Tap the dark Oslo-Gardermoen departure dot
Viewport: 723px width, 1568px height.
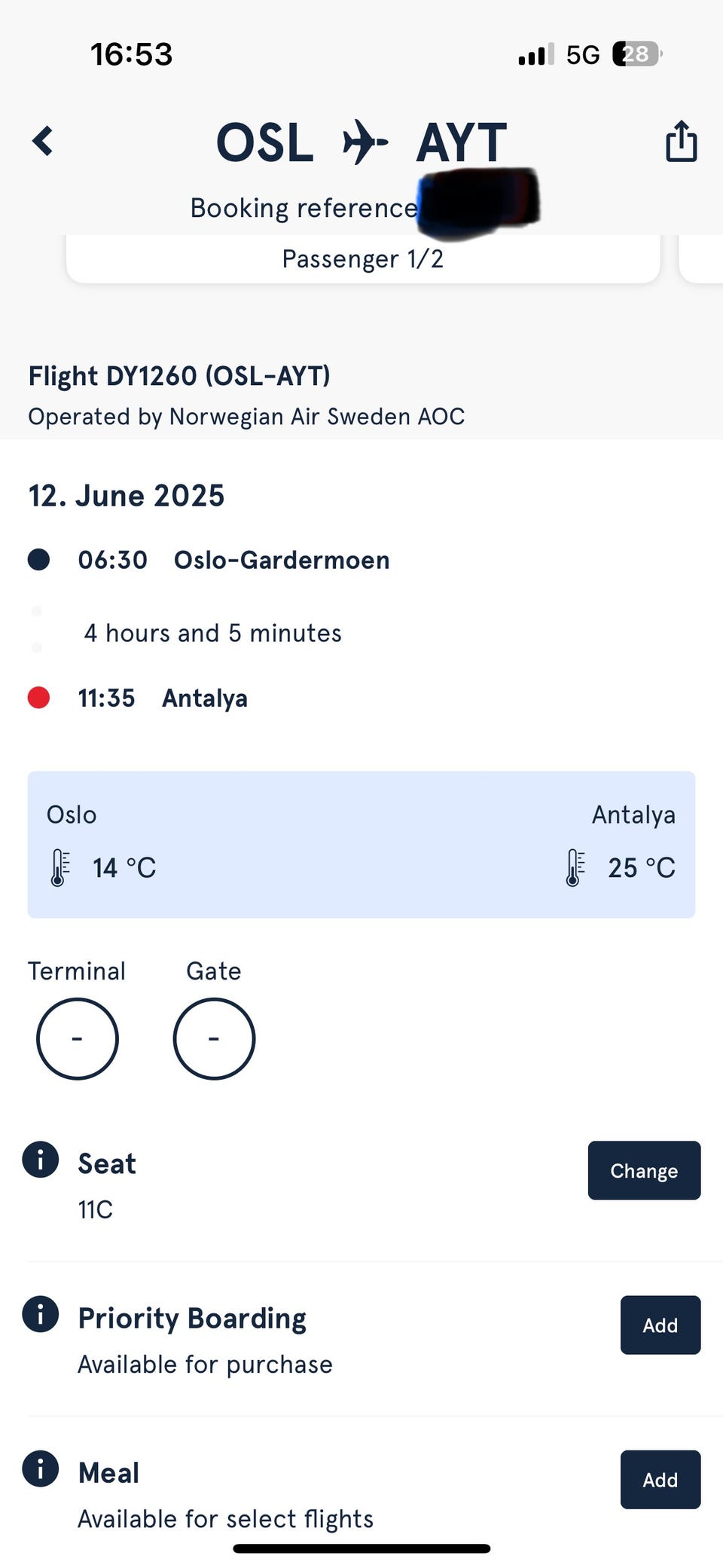pos(38,560)
